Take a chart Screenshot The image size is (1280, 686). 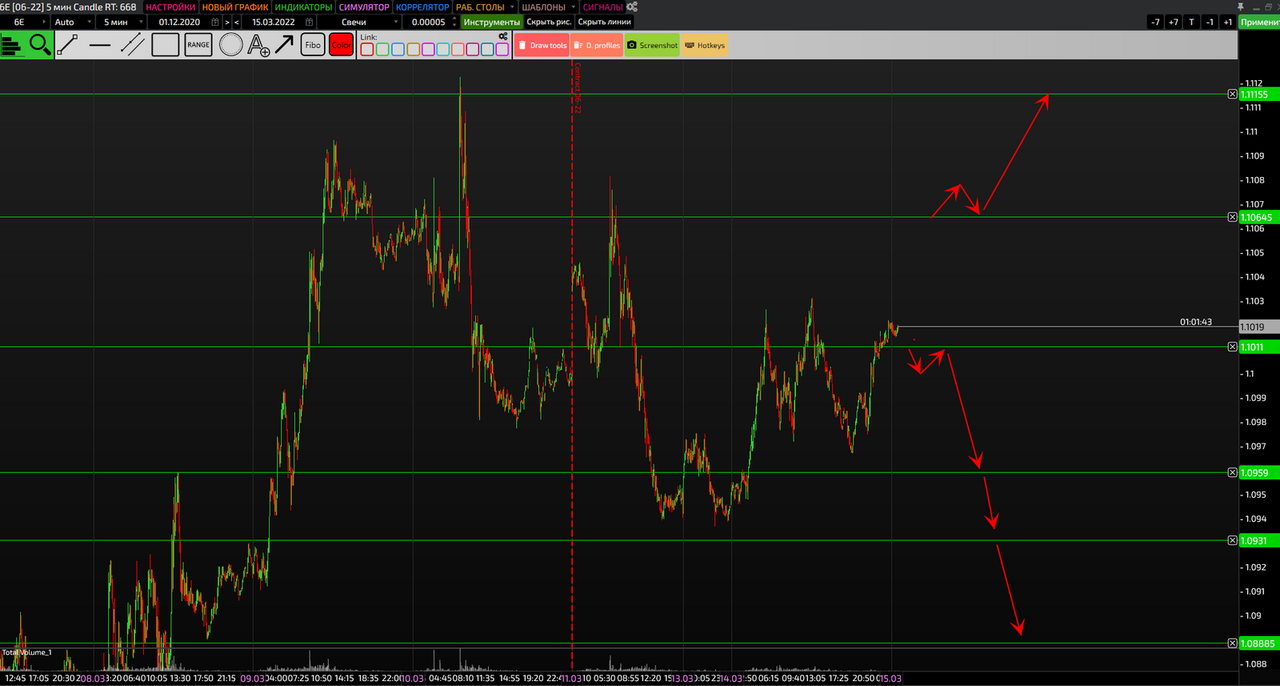[652, 45]
